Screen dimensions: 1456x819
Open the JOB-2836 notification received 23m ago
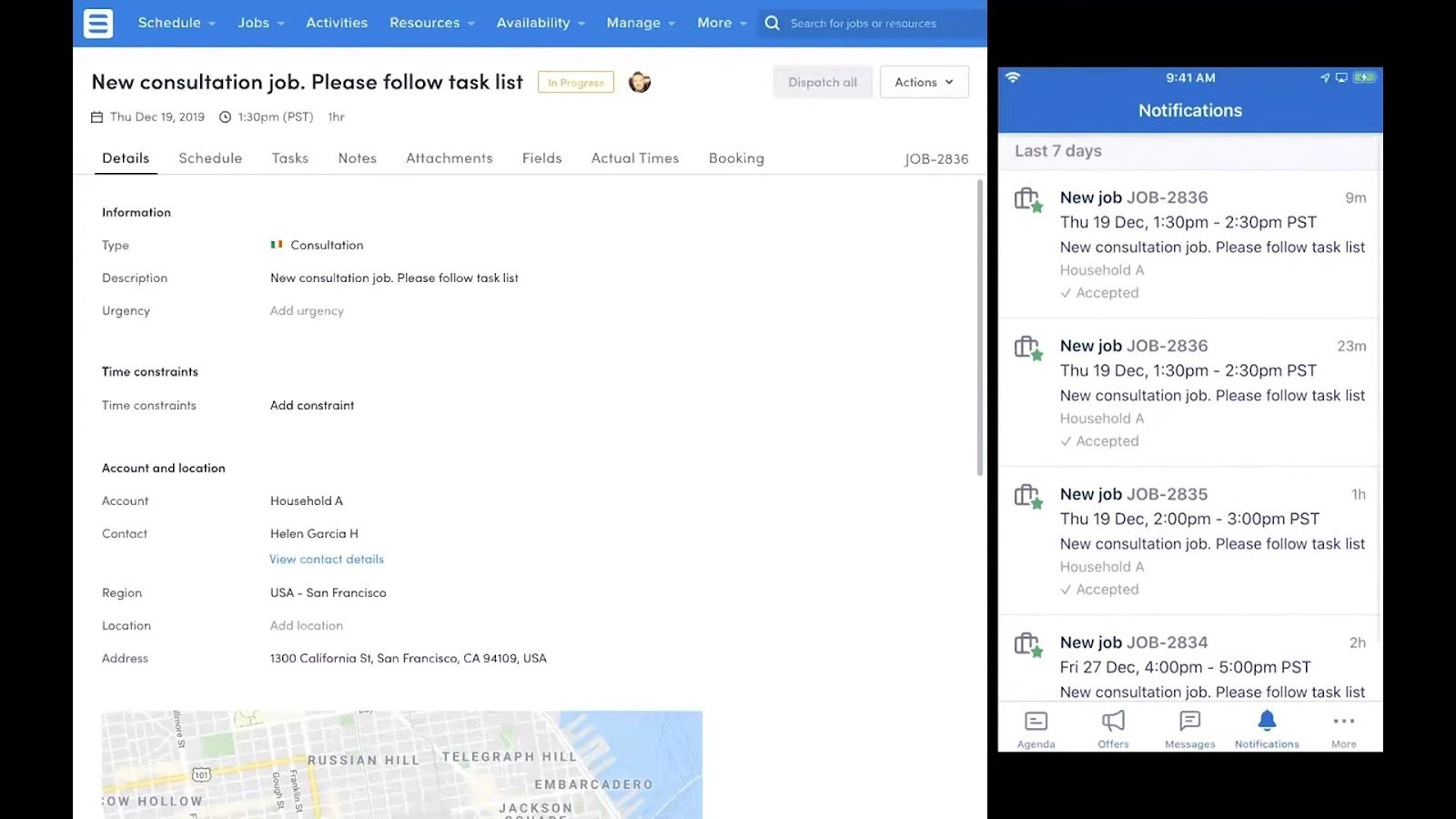(1189, 392)
